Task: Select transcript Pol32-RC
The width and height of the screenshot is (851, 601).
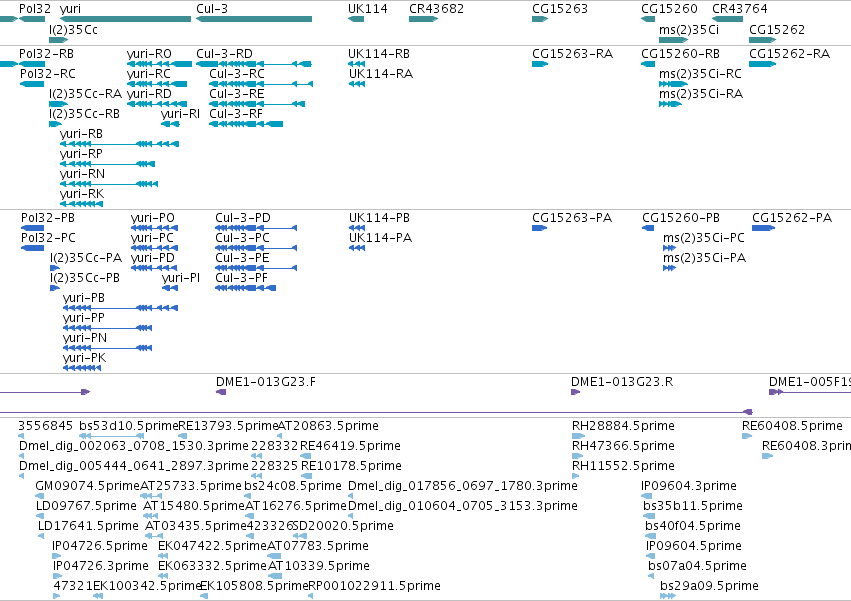Action: [x=32, y=84]
